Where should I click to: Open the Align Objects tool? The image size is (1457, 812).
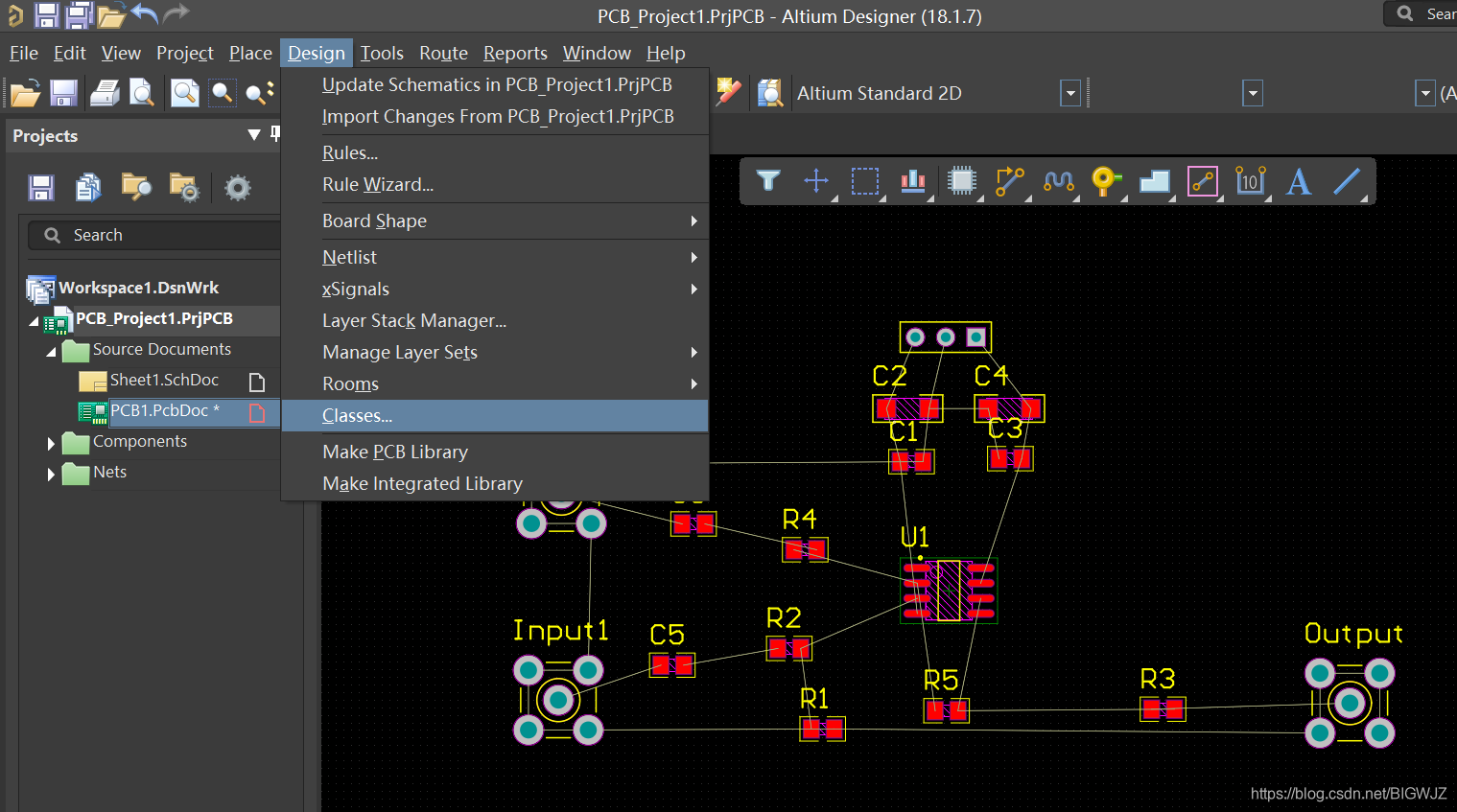pyautogui.click(x=913, y=181)
